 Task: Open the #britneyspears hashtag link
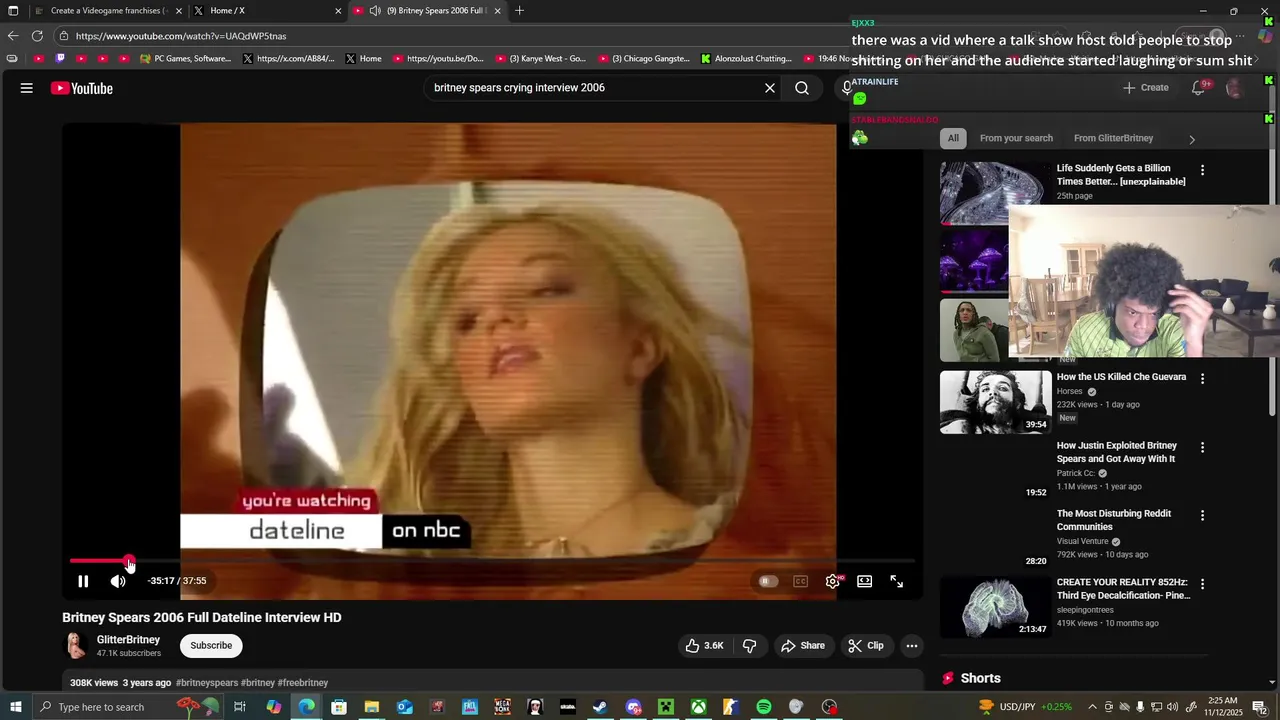pos(207,683)
